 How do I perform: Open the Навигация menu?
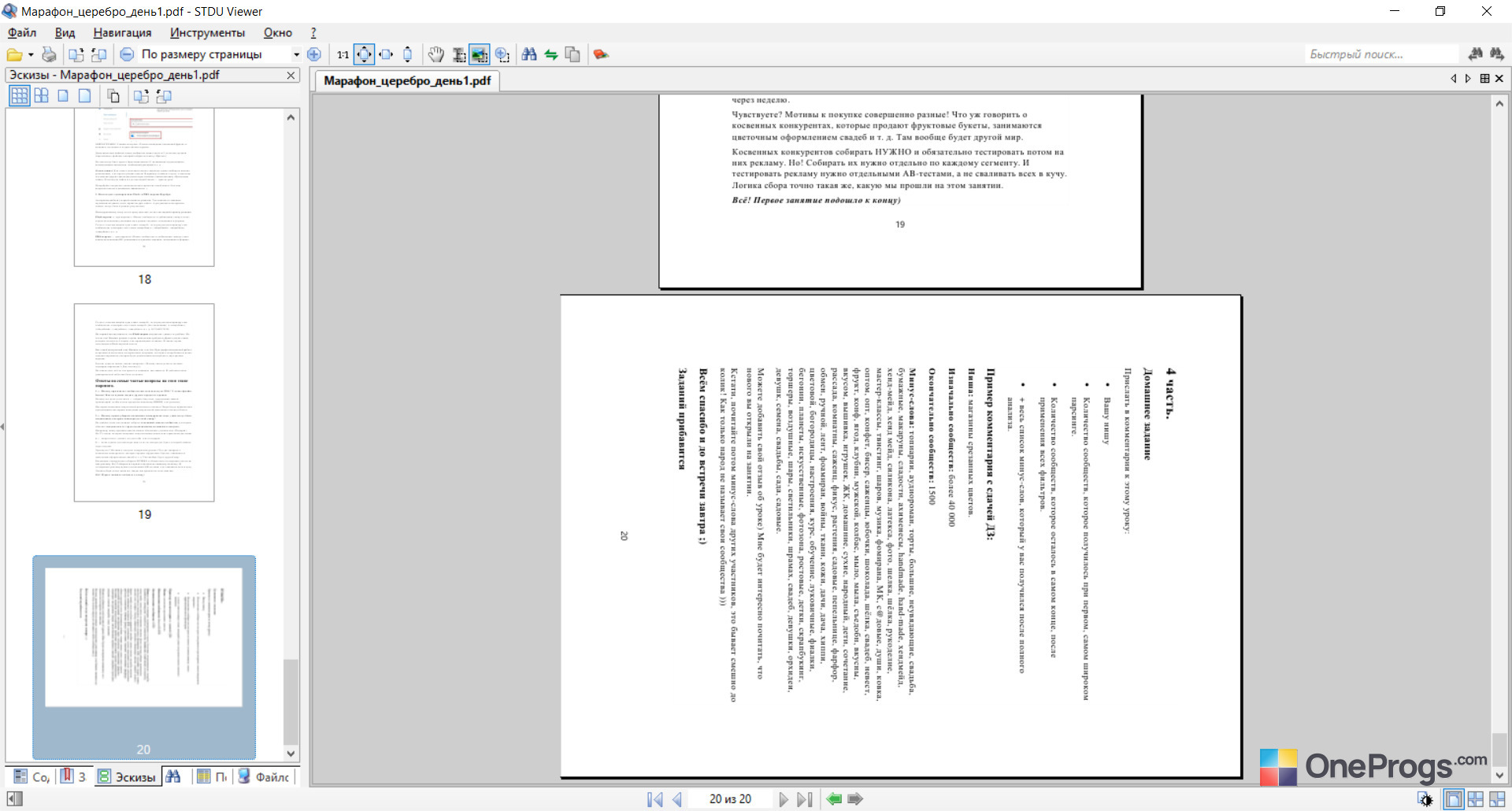(122, 33)
